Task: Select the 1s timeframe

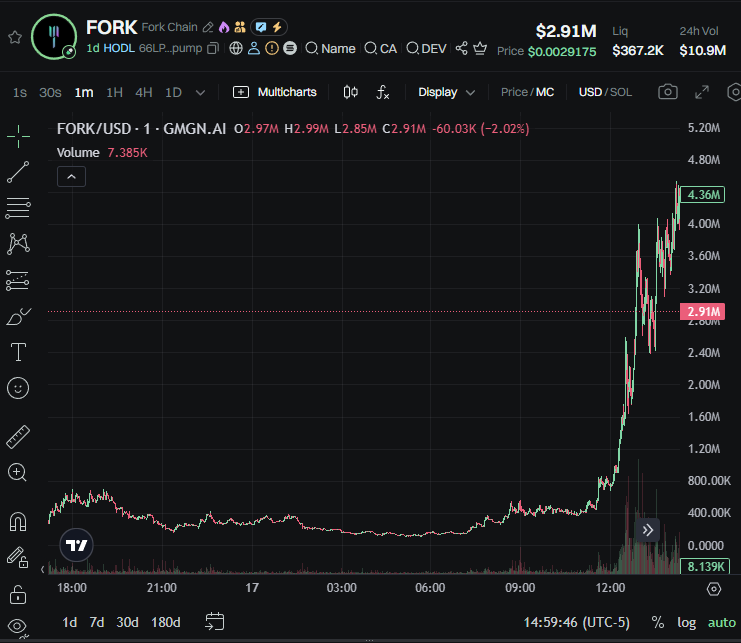Action: pyautogui.click(x=19, y=93)
